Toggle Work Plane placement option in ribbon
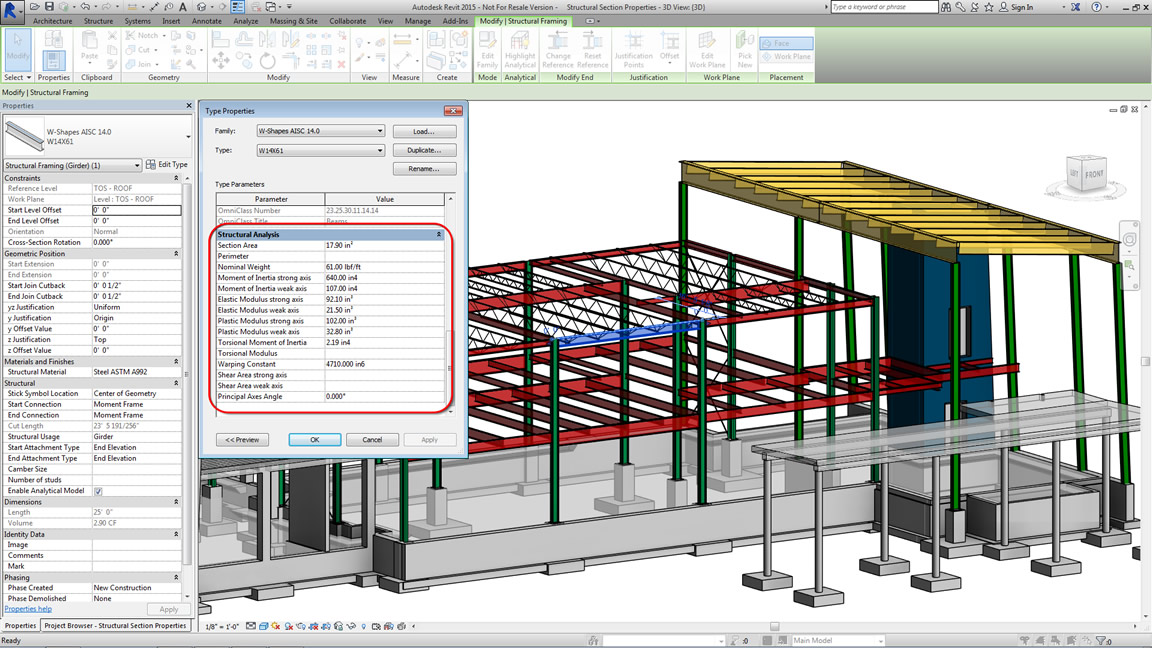Screen dimensions: 1152x648 tap(786, 57)
